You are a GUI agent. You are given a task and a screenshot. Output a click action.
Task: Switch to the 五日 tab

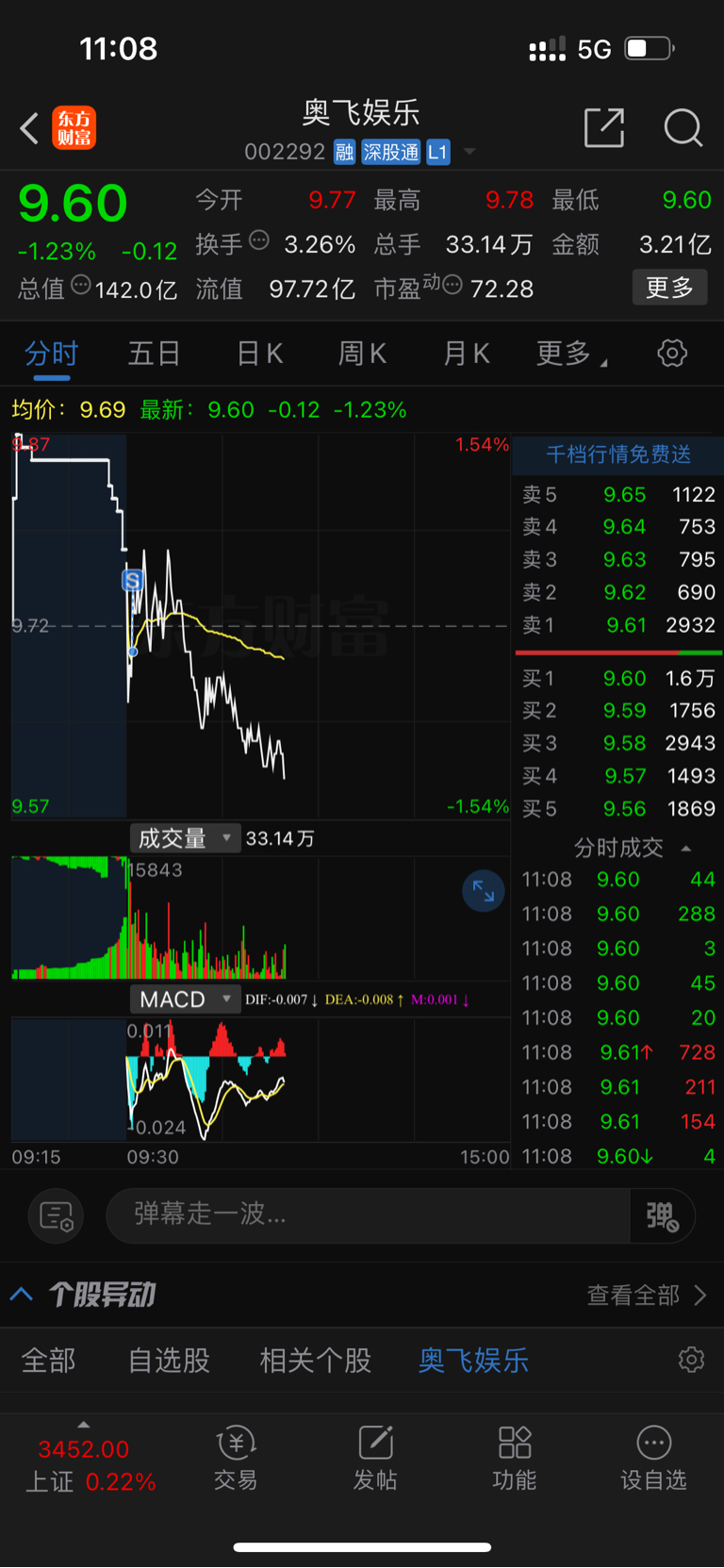154,354
